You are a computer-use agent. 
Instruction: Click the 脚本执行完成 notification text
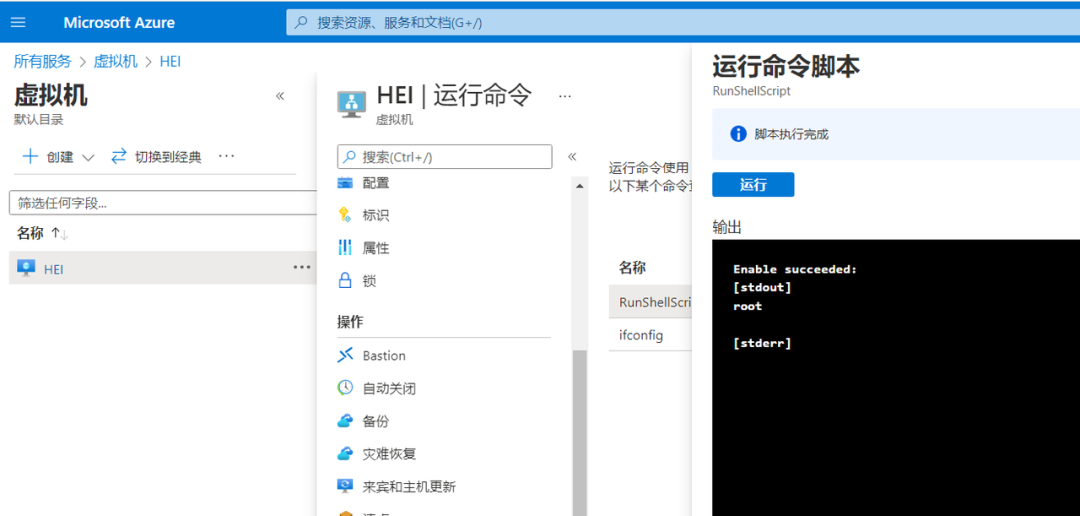[x=791, y=134]
